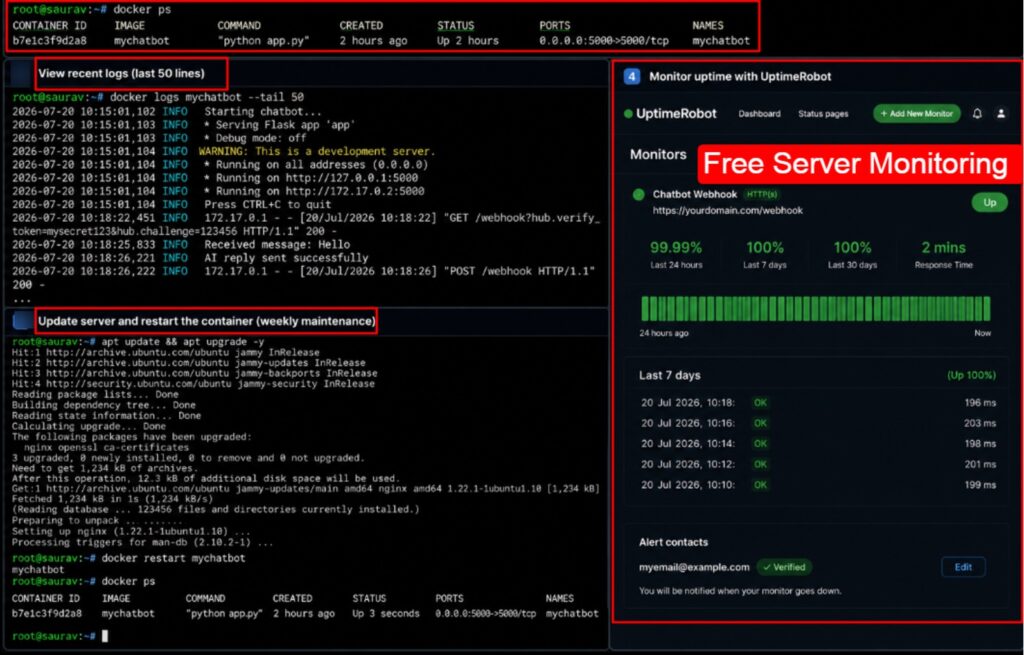Click the HTTP(s) monitor type tag
The height and width of the screenshot is (655, 1024).
pyautogui.click(x=761, y=194)
